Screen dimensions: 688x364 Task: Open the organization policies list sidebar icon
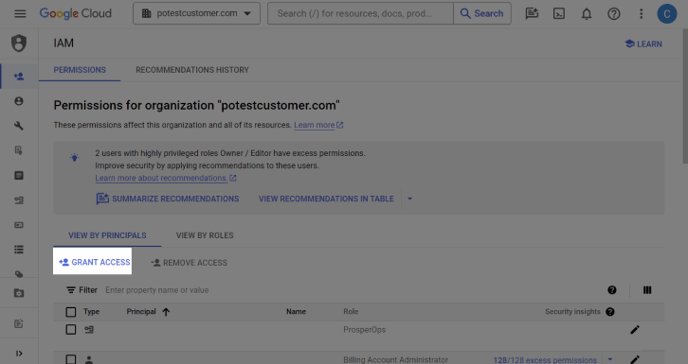coord(19,175)
